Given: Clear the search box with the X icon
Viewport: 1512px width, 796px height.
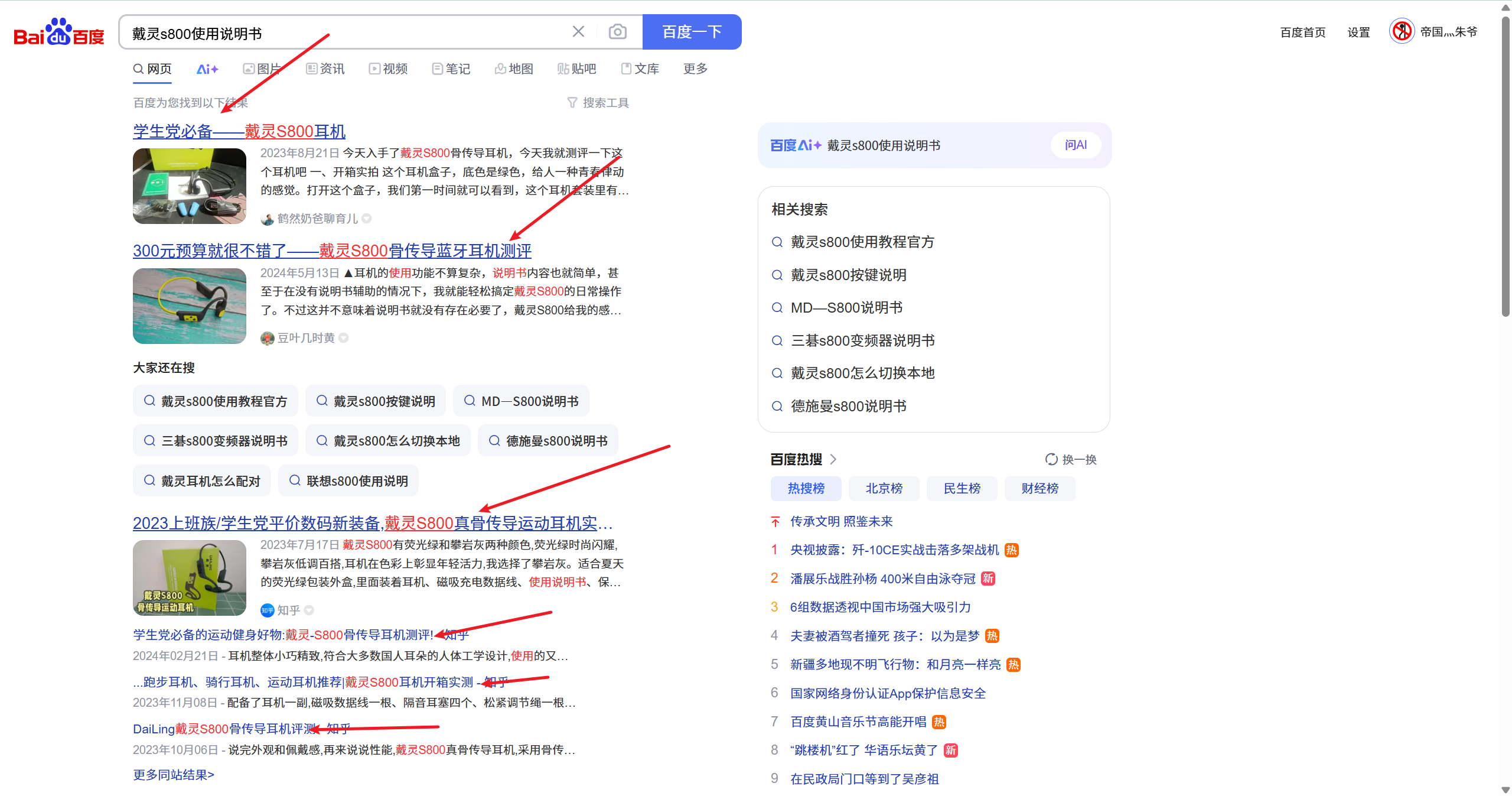Looking at the screenshot, I should tap(578, 32).
